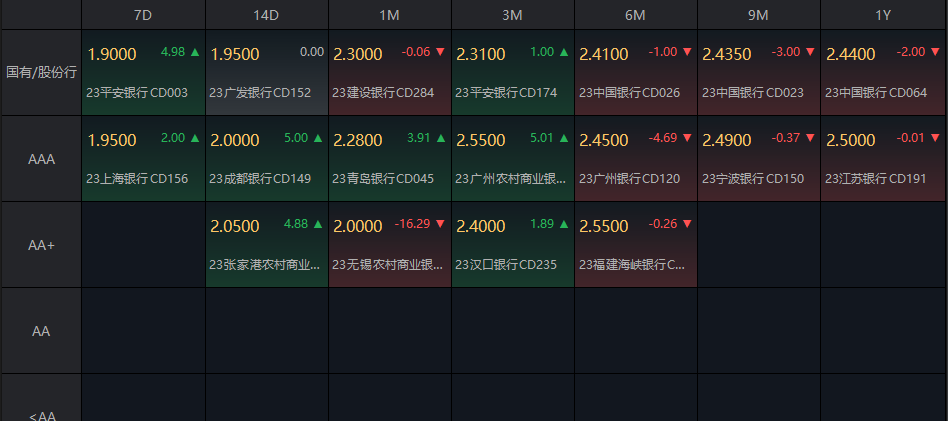948x421 pixels.
Task: Click the 2.4100 yield value
Action: pos(604,54)
